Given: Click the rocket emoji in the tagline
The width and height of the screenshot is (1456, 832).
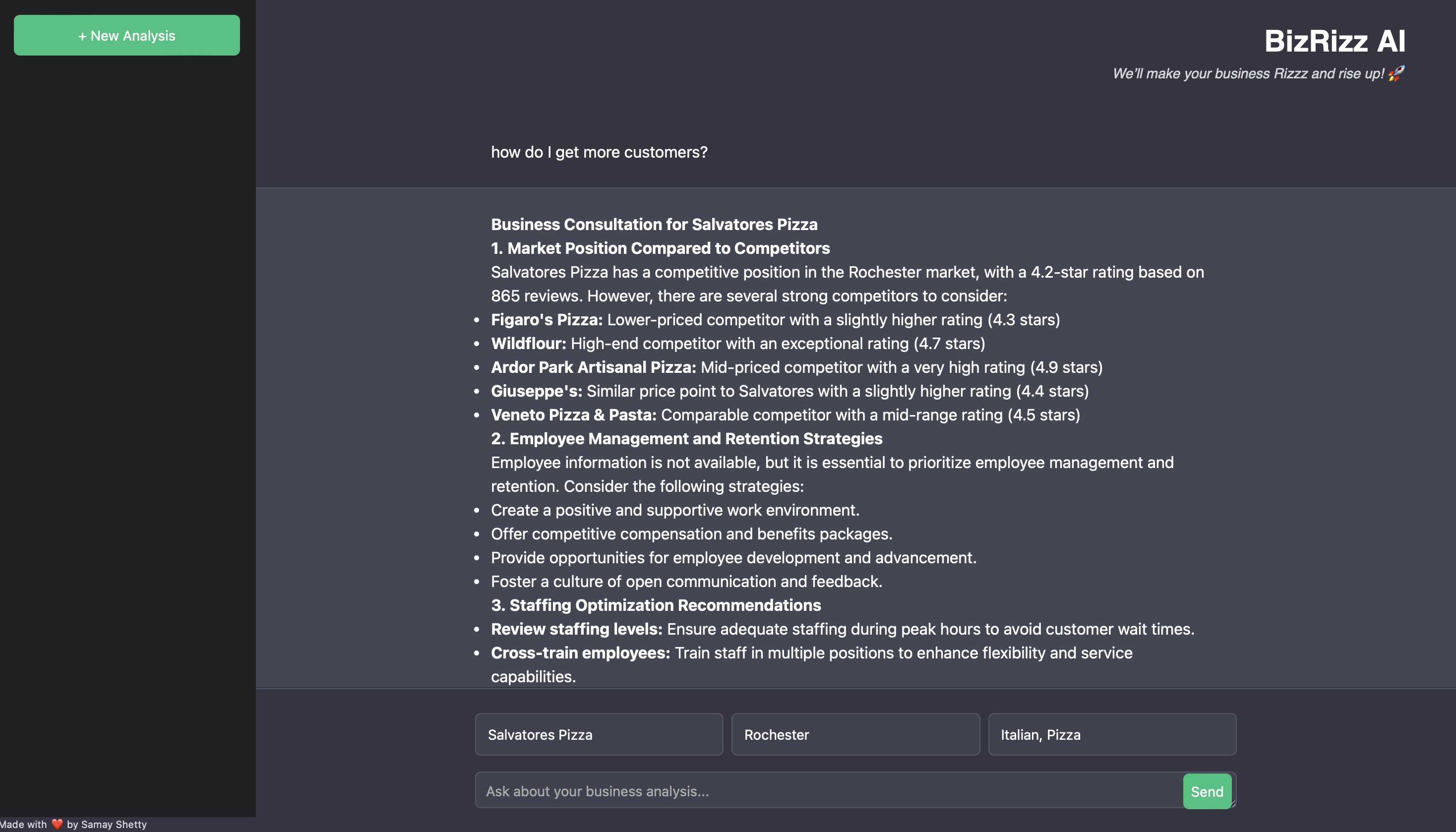Looking at the screenshot, I should pos(1396,73).
